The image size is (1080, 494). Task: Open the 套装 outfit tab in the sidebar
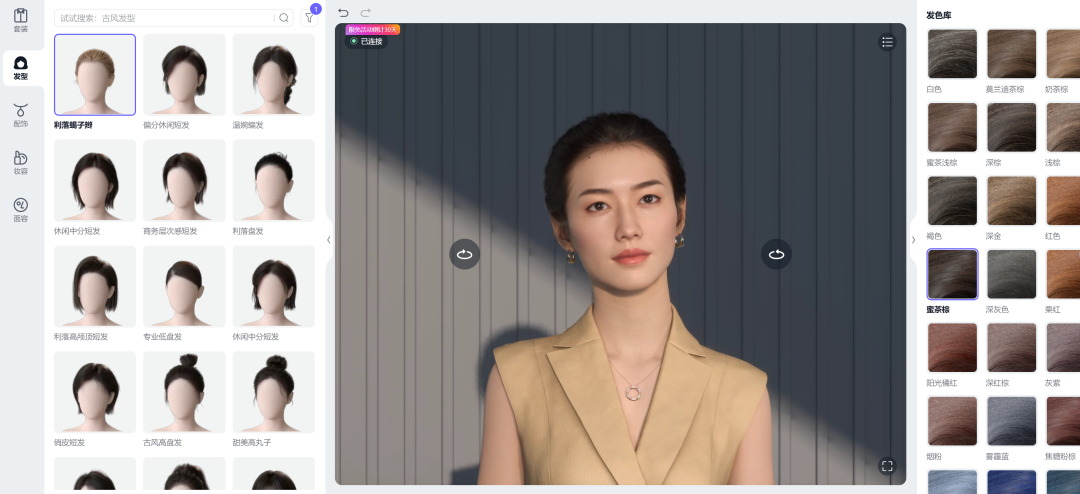coord(21,21)
